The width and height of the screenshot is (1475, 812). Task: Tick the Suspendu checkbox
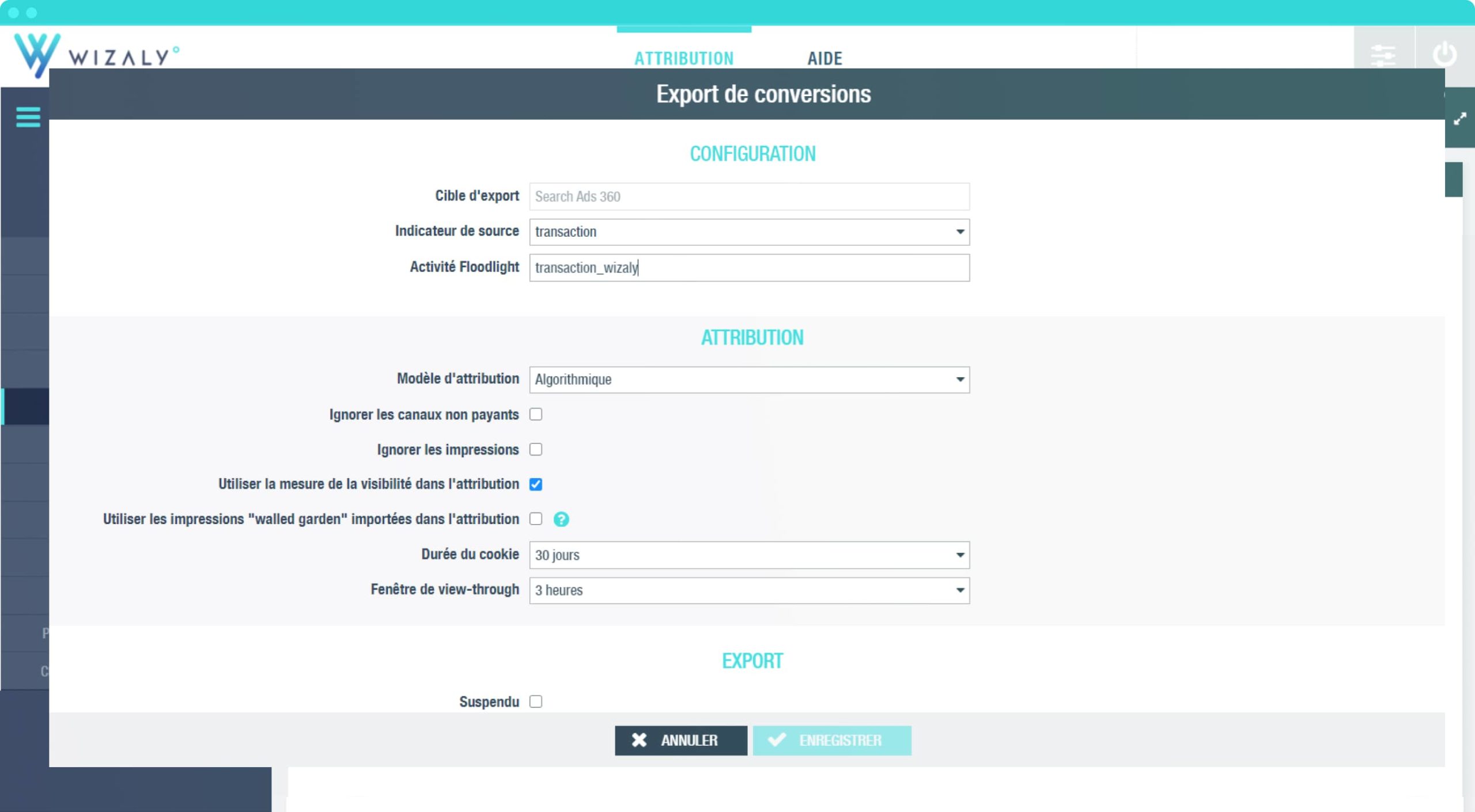(536, 701)
